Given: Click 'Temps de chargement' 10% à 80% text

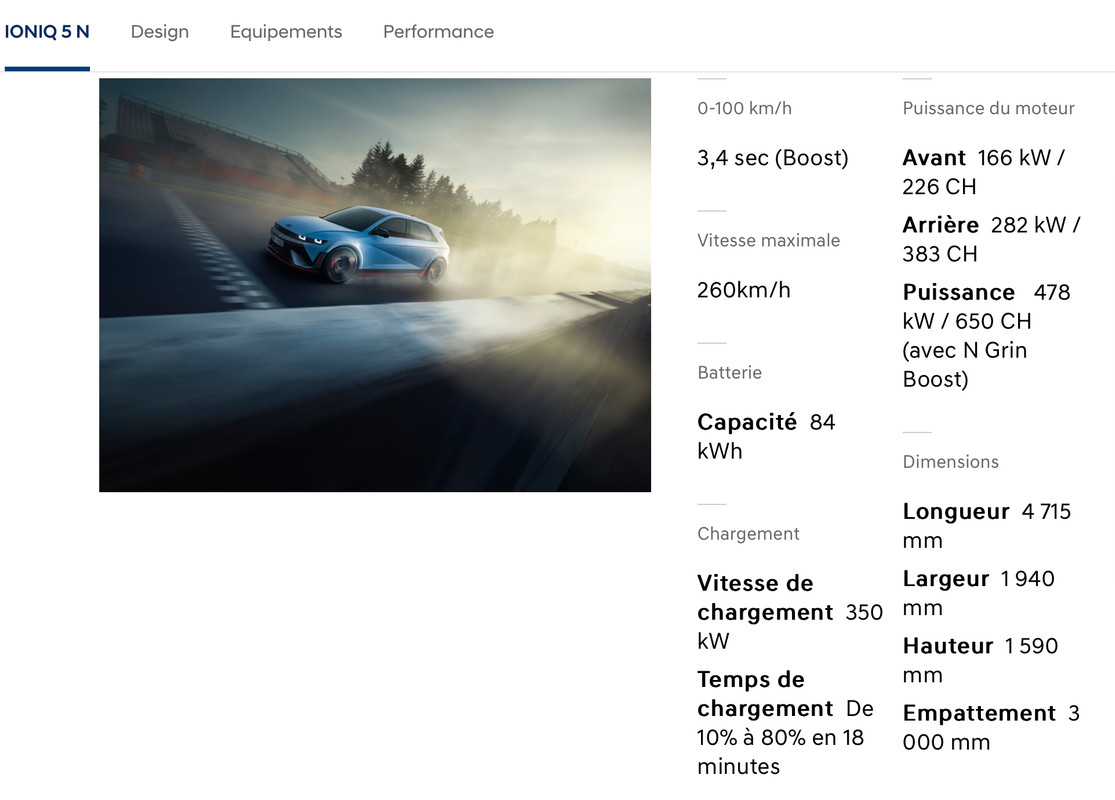Looking at the screenshot, I should click(786, 723).
